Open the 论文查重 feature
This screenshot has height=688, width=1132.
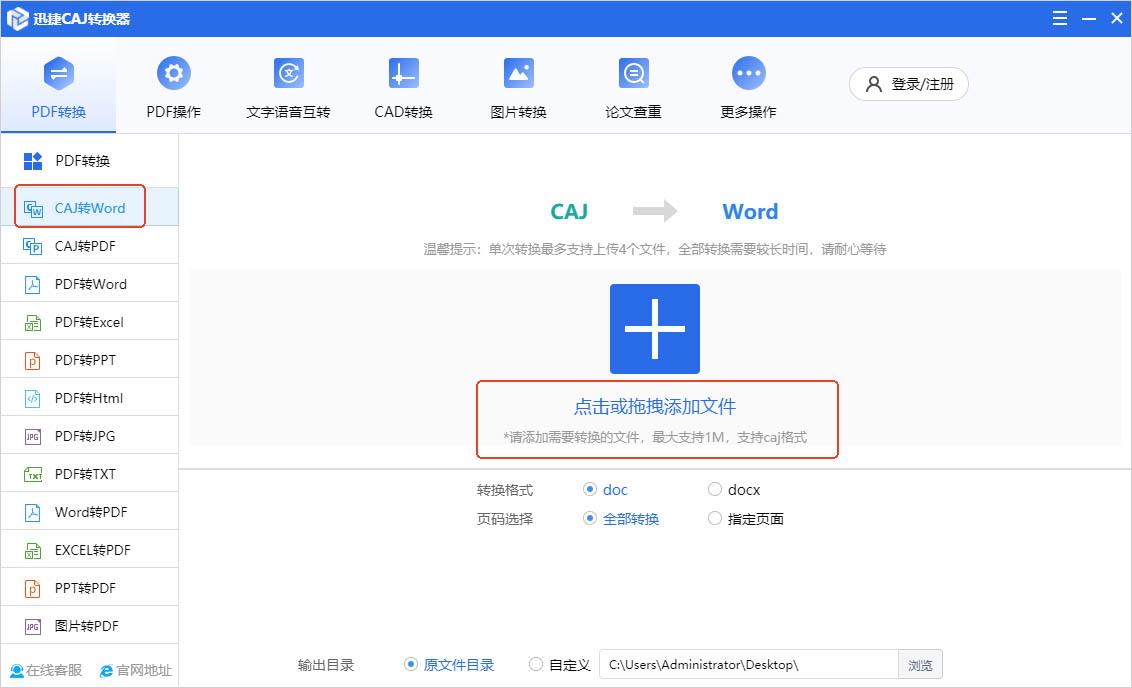(x=632, y=85)
